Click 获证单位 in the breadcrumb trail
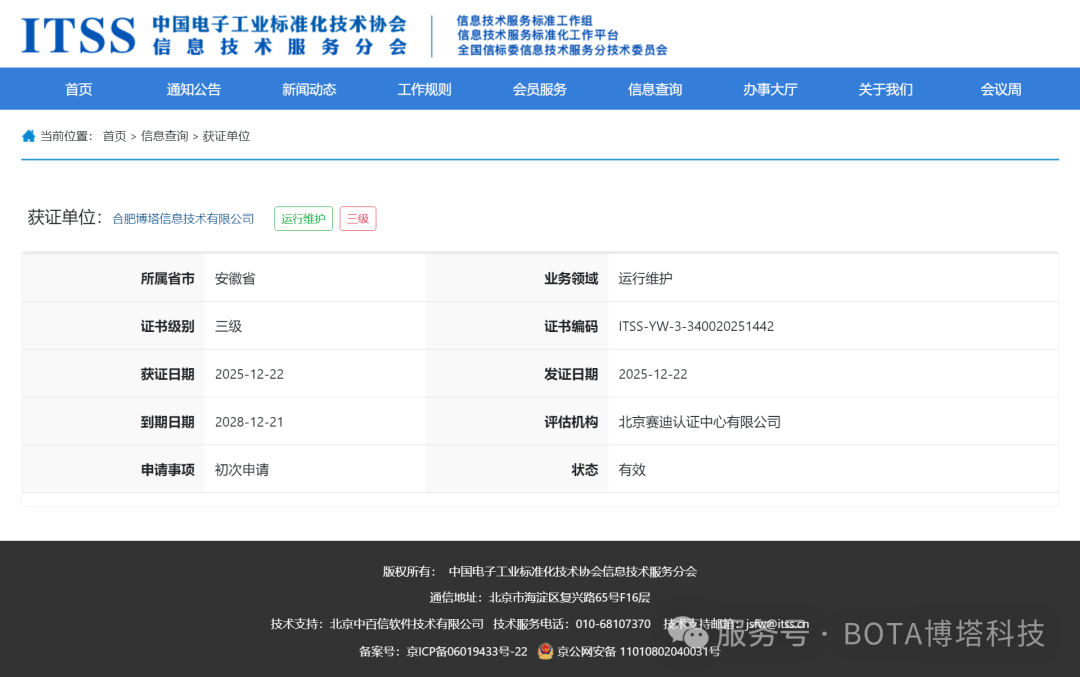The image size is (1080, 677). point(226,136)
